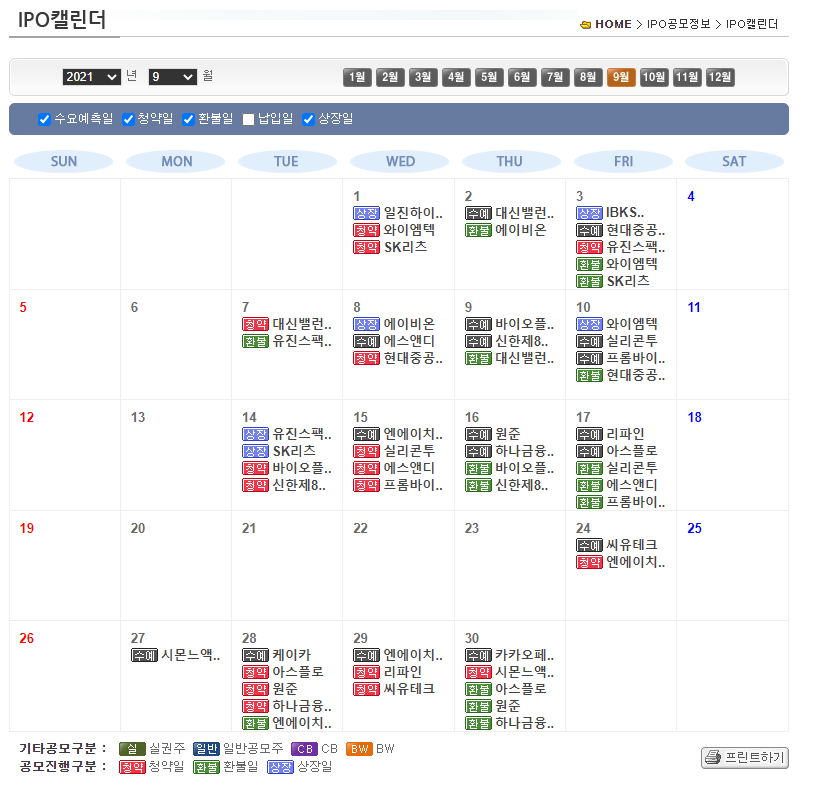
Task: Open 시몬느액.. forecast entry on September 27
Action: pos(191,654)
